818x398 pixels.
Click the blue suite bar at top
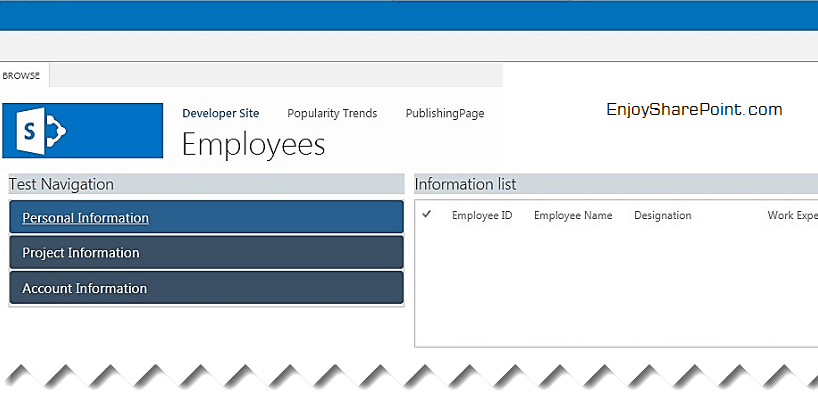409,16
